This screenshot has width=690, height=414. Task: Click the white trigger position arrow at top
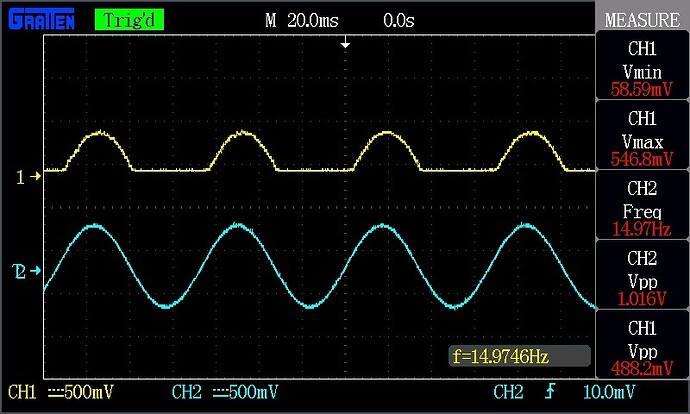345,44
